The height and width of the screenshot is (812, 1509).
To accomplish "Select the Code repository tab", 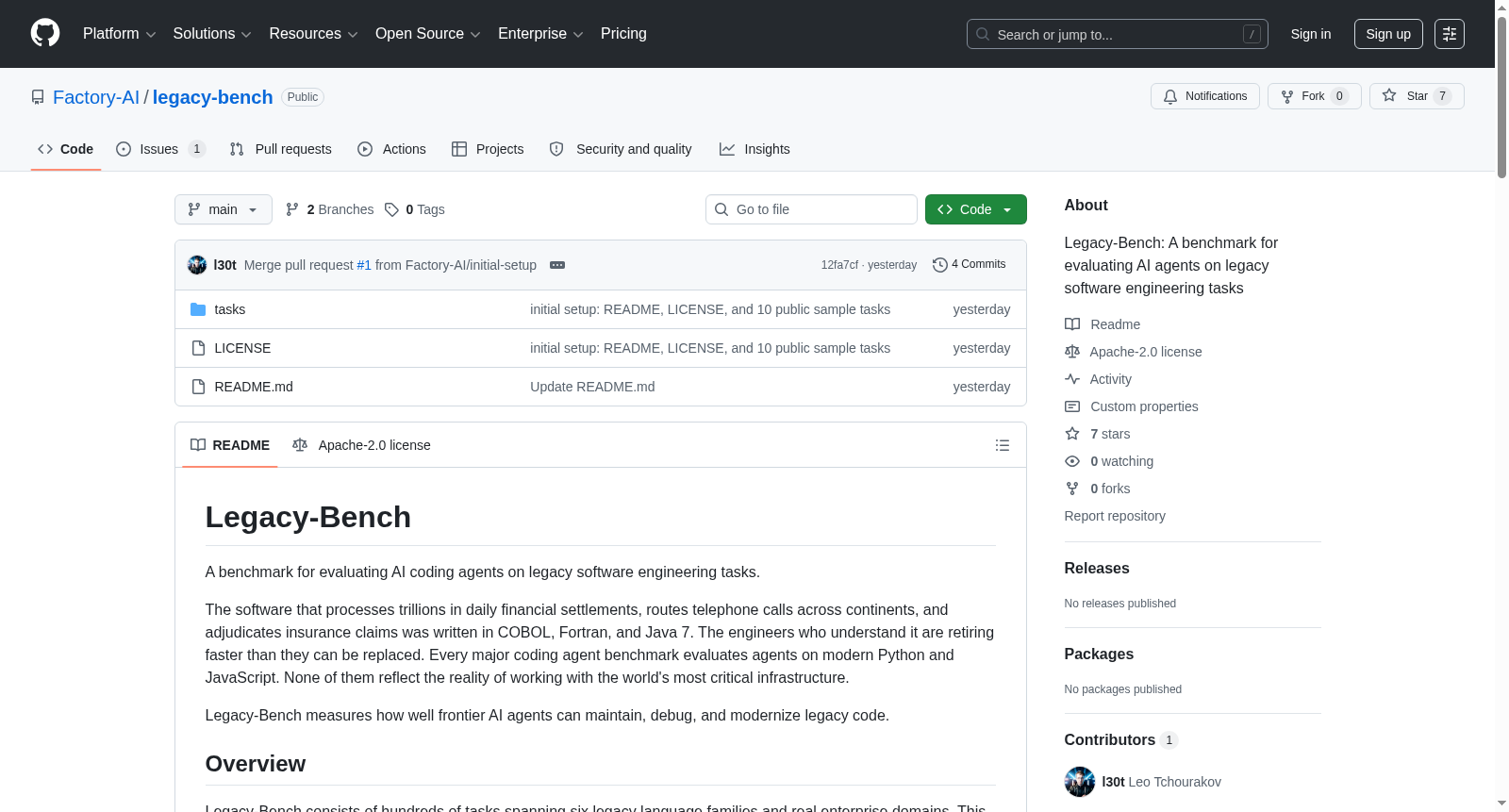I will coord(66,149).
